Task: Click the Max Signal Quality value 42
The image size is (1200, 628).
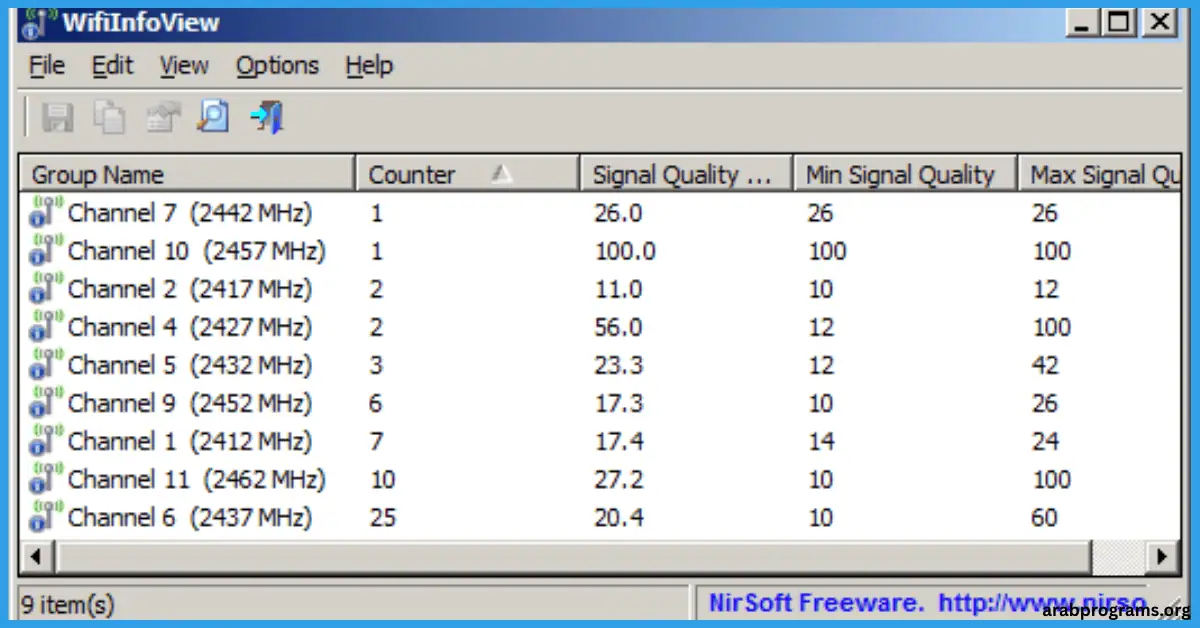Action: [1046, 366]
